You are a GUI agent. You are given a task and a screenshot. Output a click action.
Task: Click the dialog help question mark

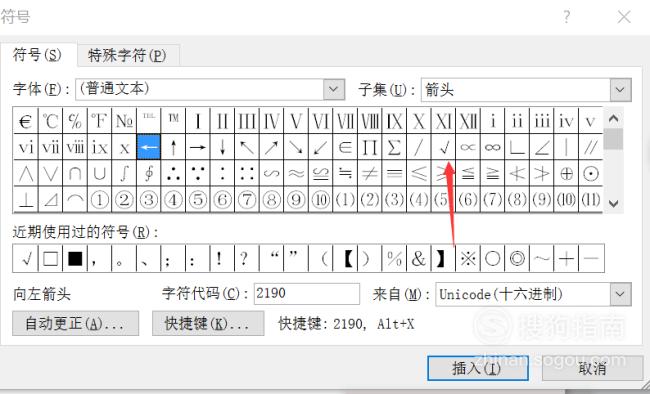[x=567, y=17]
